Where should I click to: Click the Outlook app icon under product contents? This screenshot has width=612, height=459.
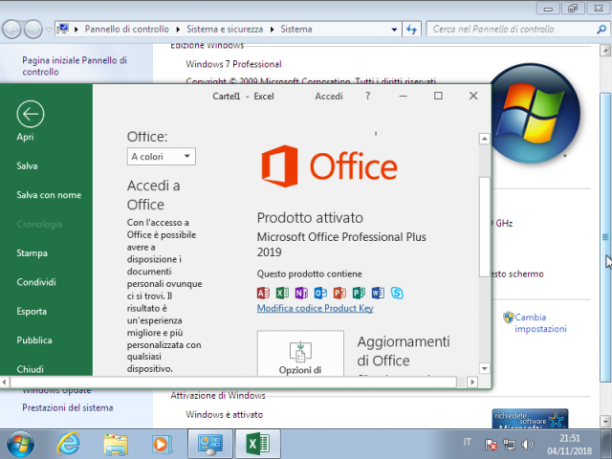click(x=320, y=293)
